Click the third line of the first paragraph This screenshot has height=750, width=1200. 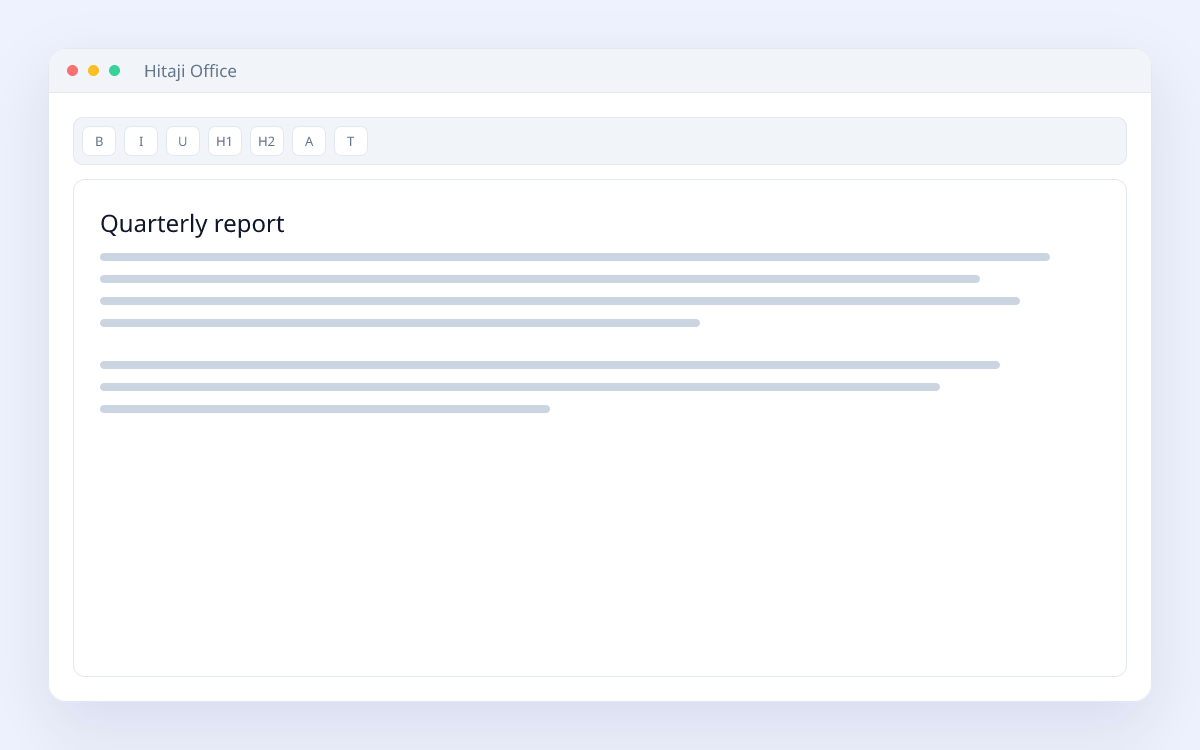560,301
